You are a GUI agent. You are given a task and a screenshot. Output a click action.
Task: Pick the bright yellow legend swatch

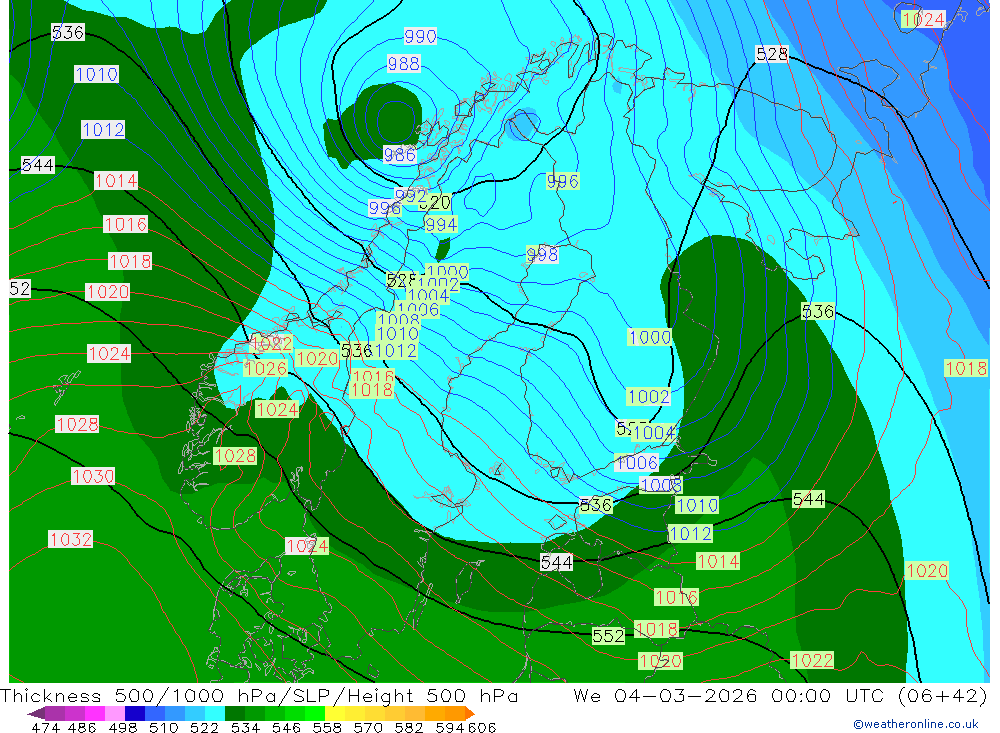pos(335,713)
